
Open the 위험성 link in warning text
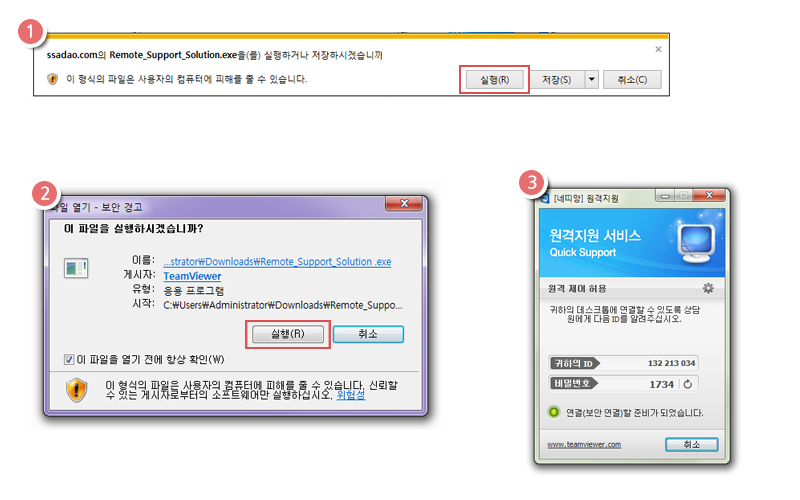tap(351, 395)
